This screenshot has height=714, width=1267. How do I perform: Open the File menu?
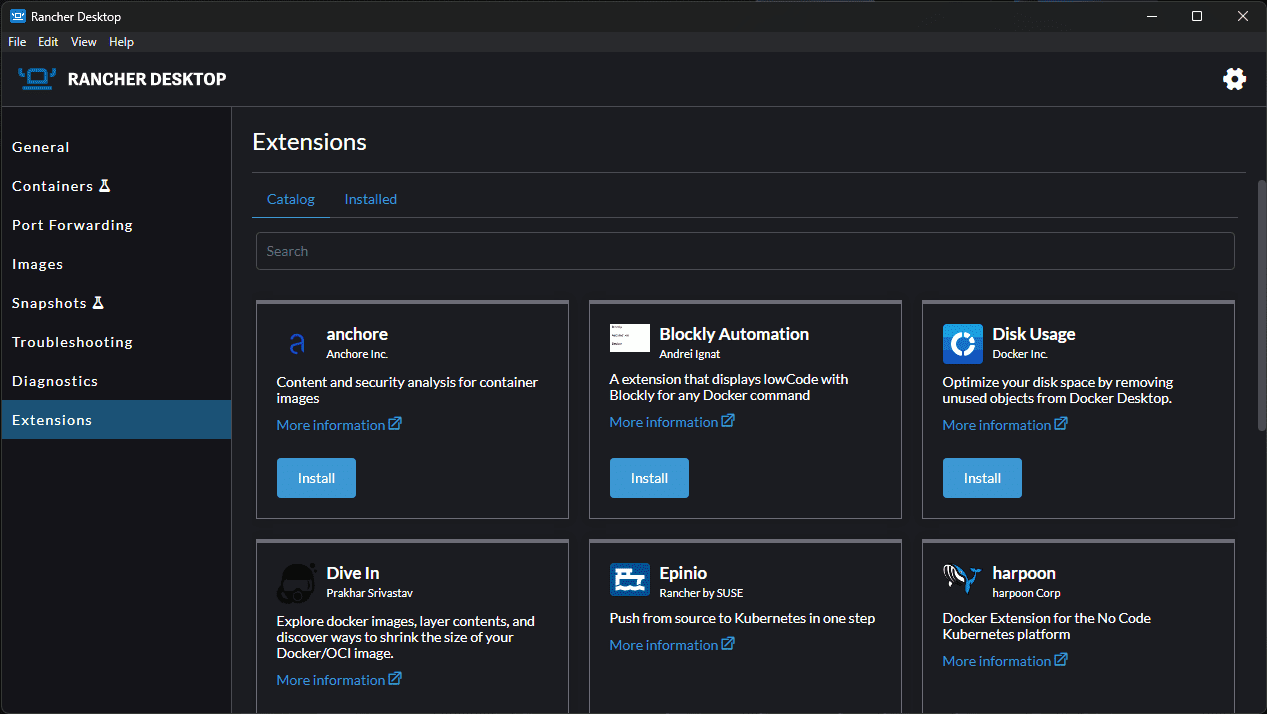pos(17,42)
